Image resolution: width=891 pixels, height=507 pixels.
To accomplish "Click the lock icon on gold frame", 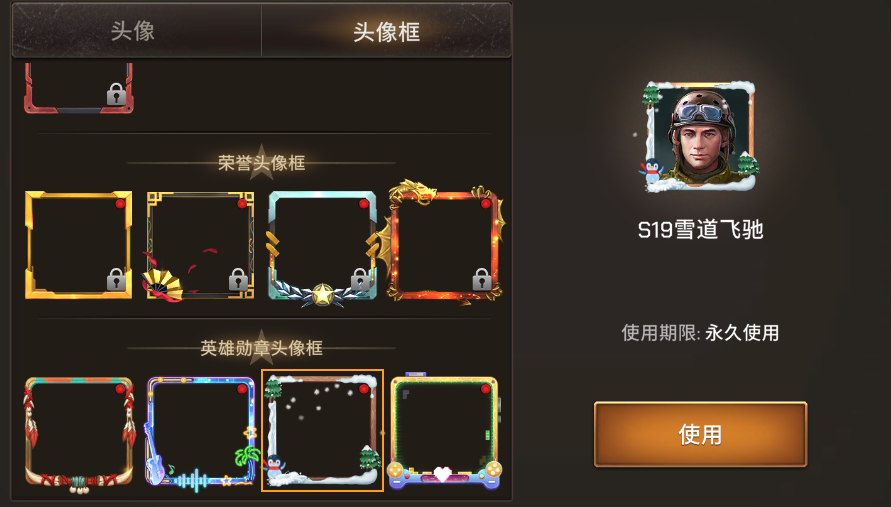I will (116, 280).
